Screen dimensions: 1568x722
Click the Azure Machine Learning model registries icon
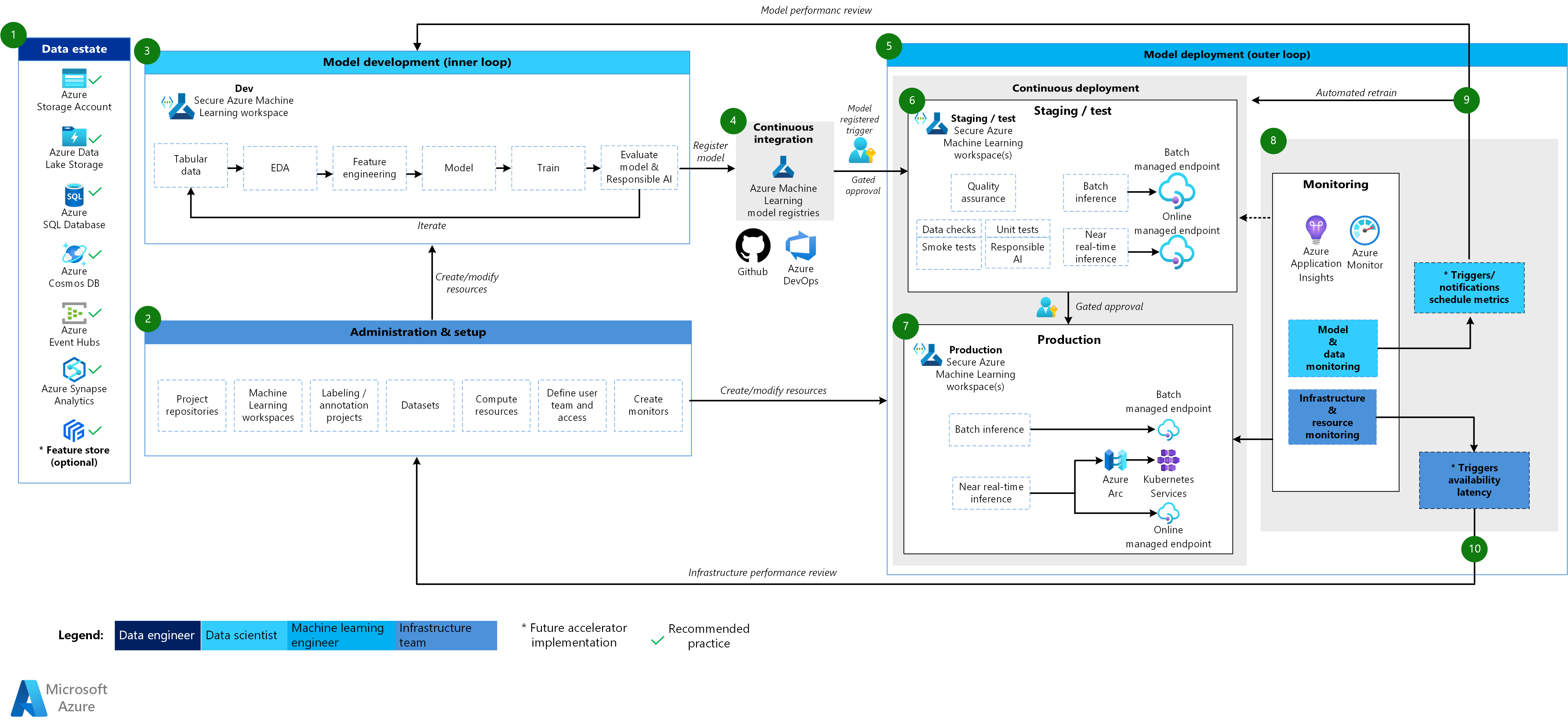pos(783,167)
